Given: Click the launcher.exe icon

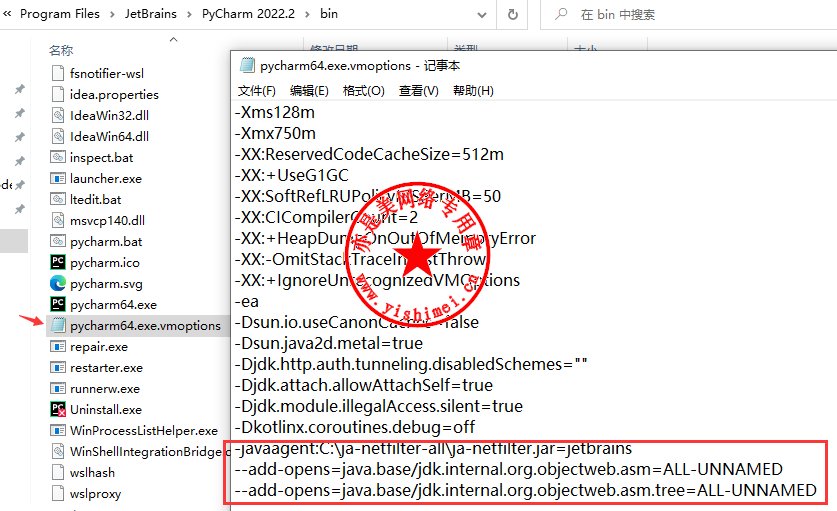Looking at the screenshot, I should tap(58, 178).
